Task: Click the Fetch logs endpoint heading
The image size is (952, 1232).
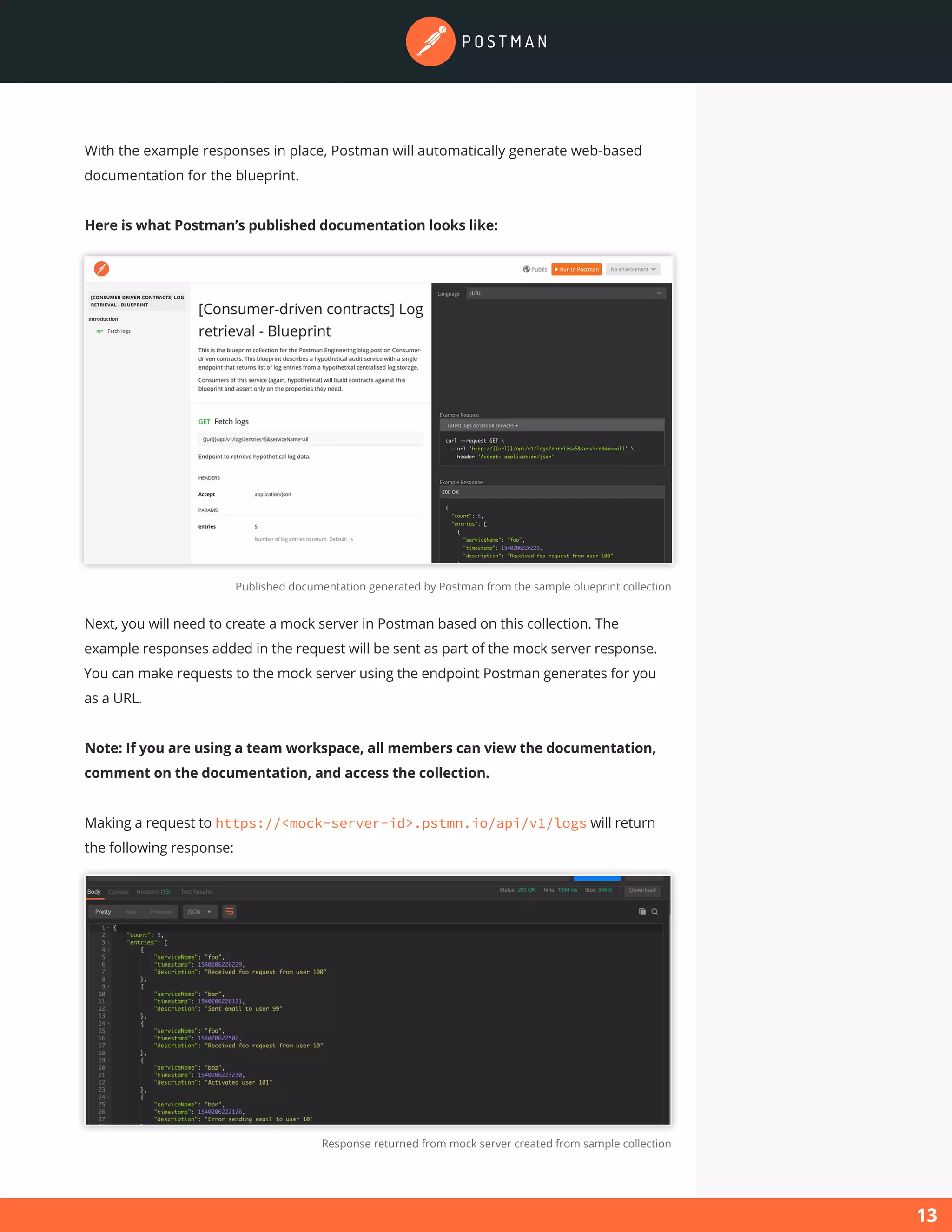Action: (x=223, y=421)
